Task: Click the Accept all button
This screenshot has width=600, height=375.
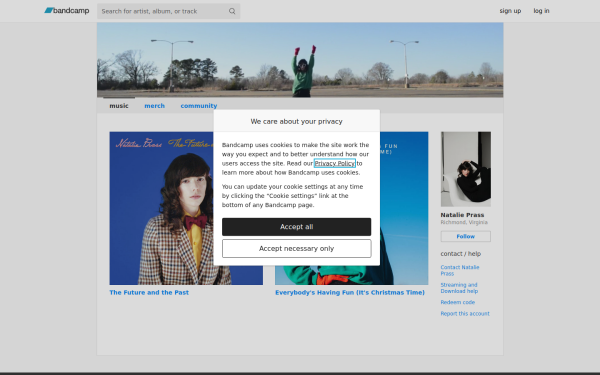Action: pos(297,227)
